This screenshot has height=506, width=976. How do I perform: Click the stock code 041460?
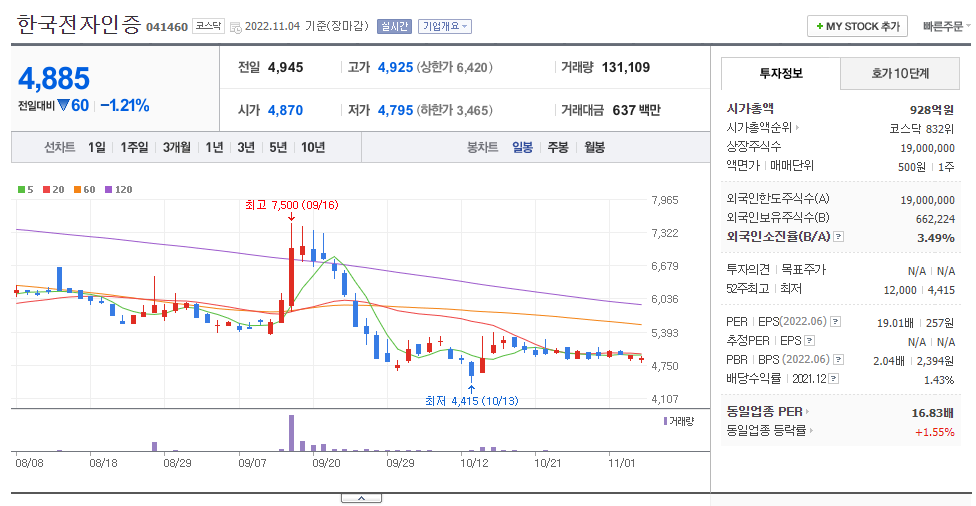tap(167, 27)
